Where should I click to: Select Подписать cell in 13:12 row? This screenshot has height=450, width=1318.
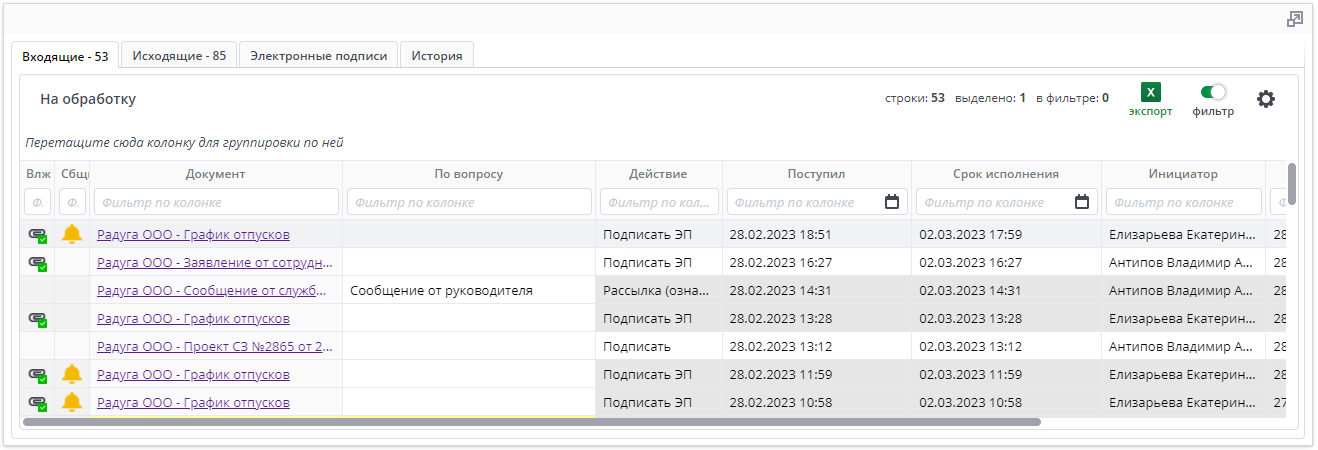(x=659, y=347)
